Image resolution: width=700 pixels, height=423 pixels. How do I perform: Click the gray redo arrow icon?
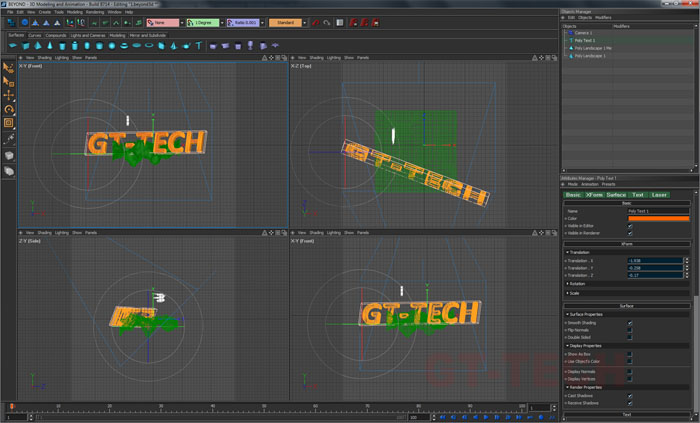coord(326,22)
